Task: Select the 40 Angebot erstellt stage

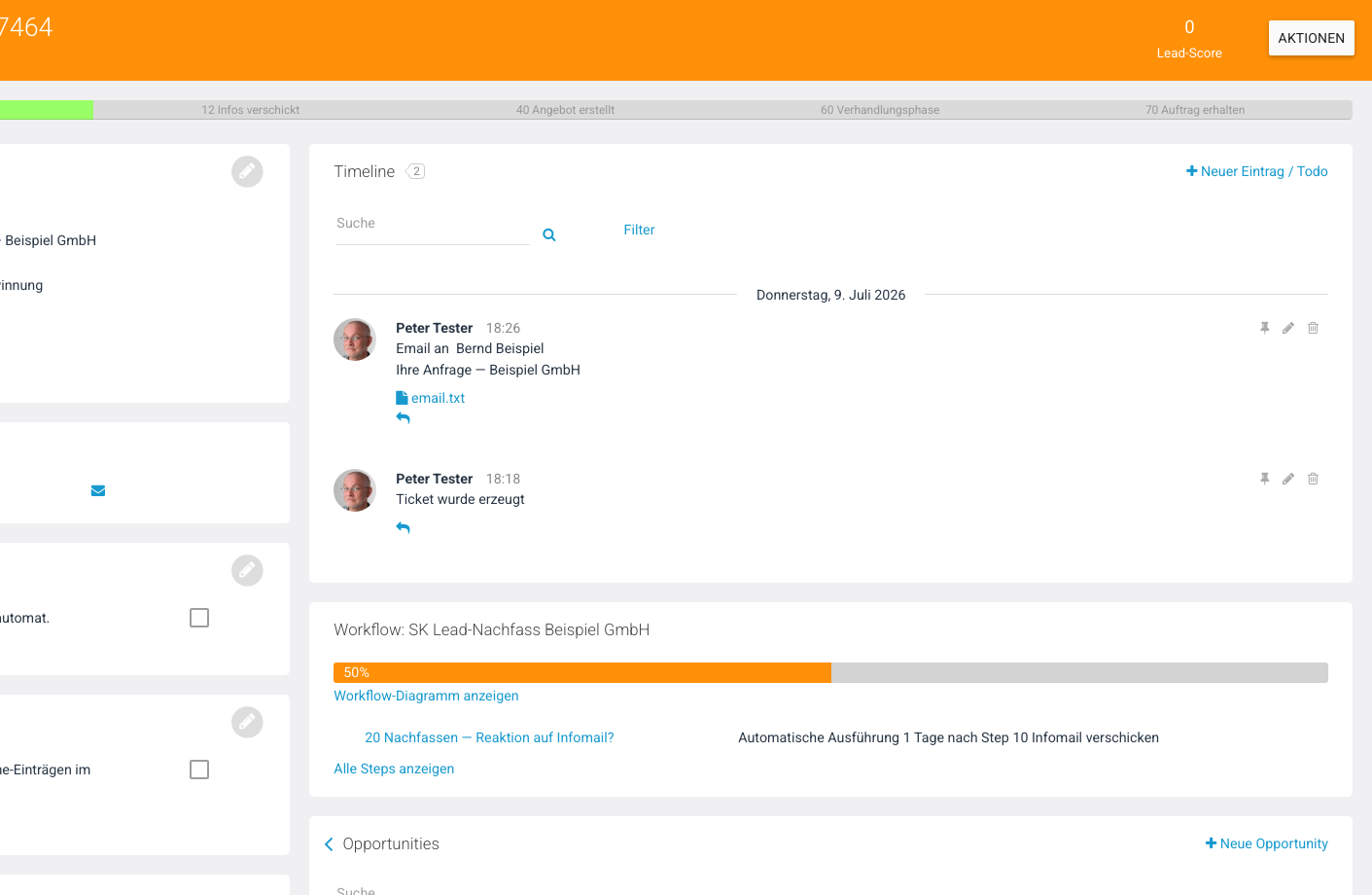Action: tap(565, 110)
